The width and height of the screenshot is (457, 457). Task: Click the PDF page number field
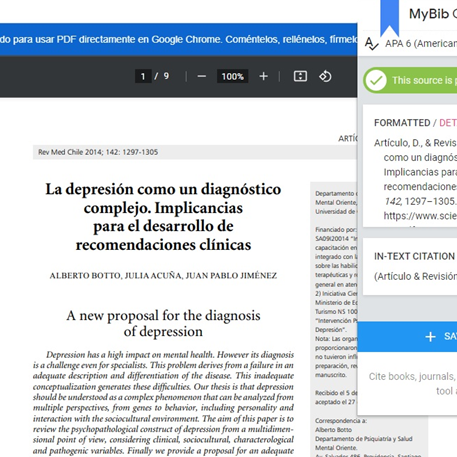143,76
